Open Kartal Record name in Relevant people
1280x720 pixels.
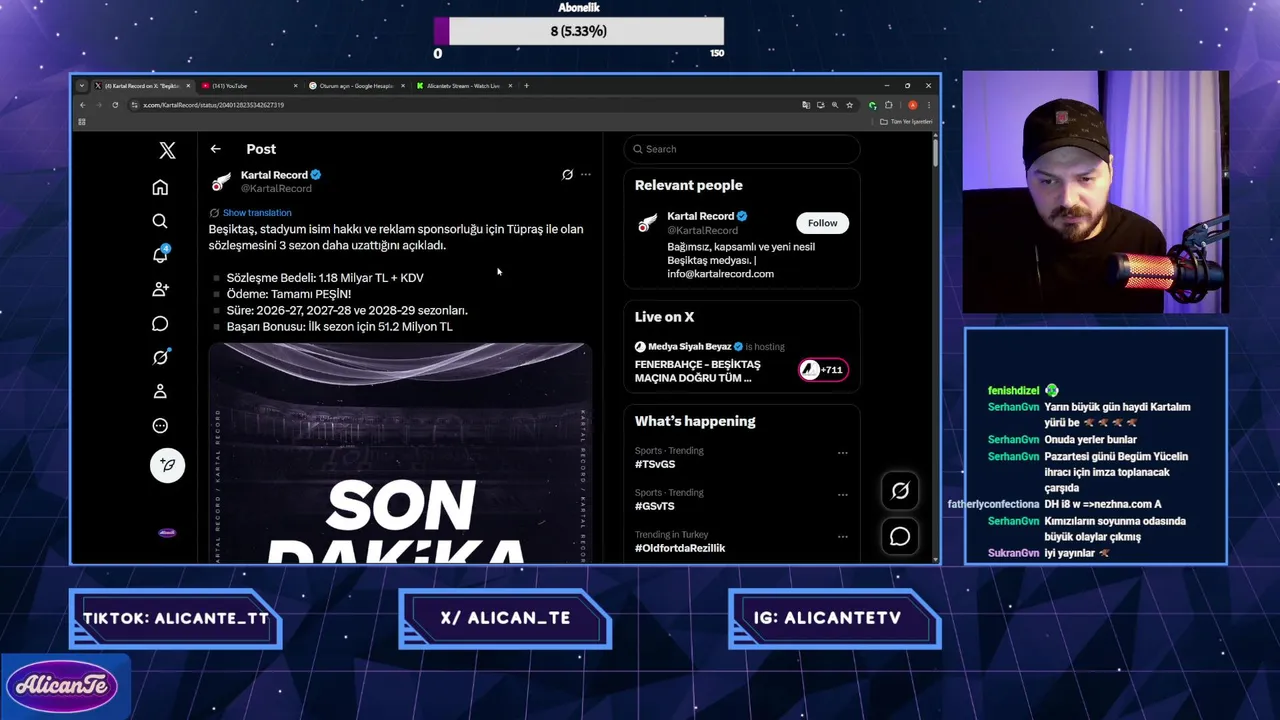pos(700,216)
